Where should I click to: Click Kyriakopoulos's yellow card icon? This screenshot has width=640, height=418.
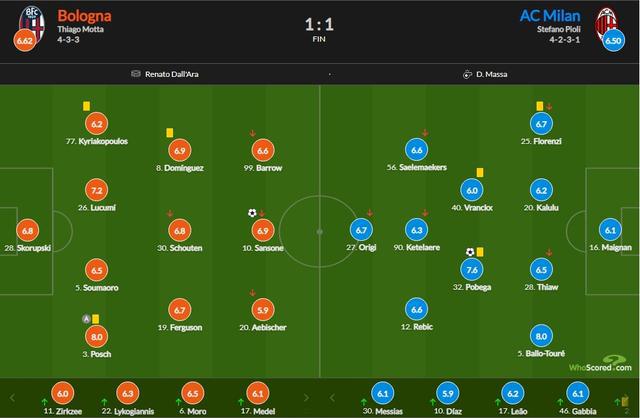(x=88, y=105)
